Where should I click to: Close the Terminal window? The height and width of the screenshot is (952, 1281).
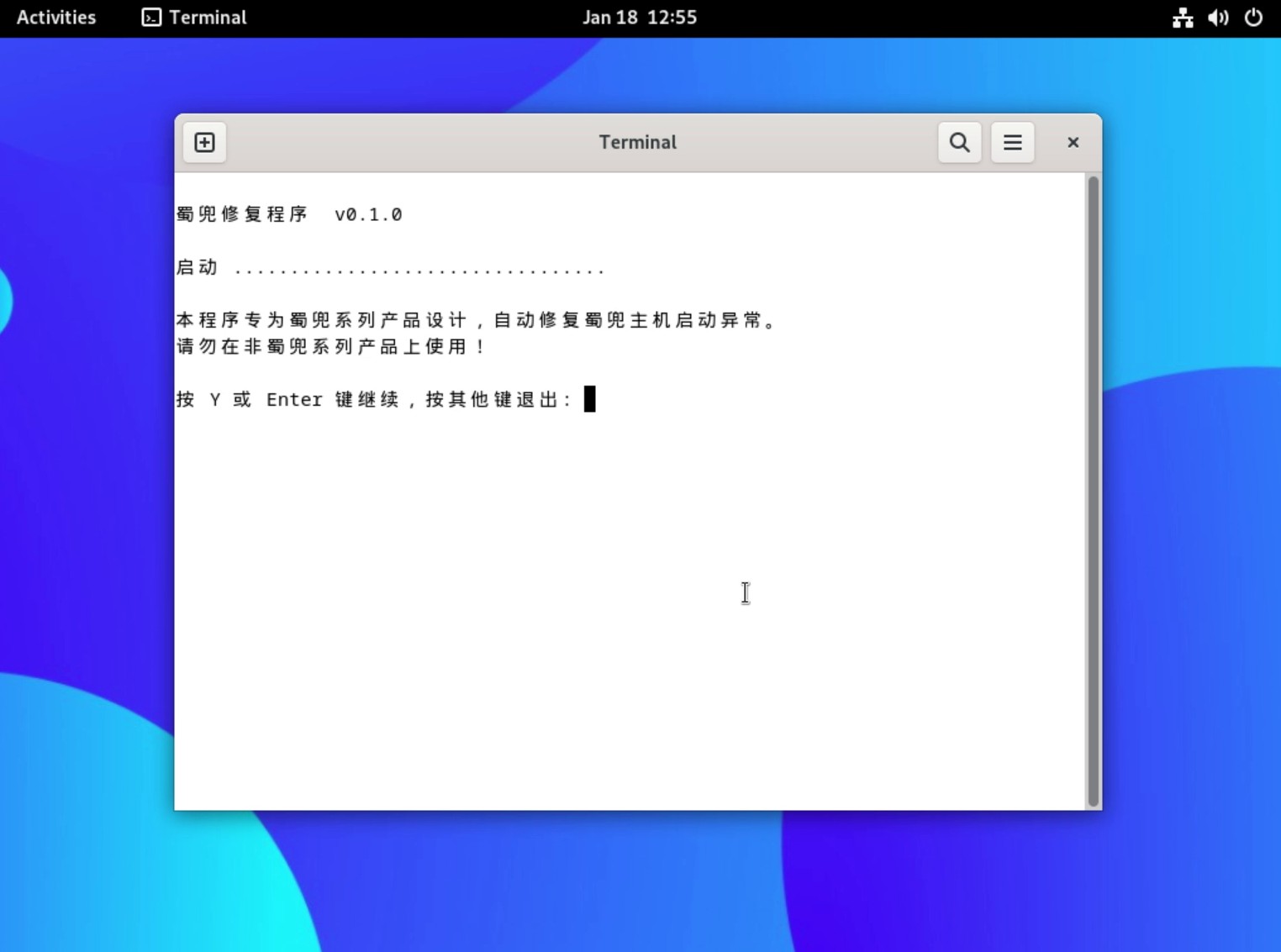1073,142
